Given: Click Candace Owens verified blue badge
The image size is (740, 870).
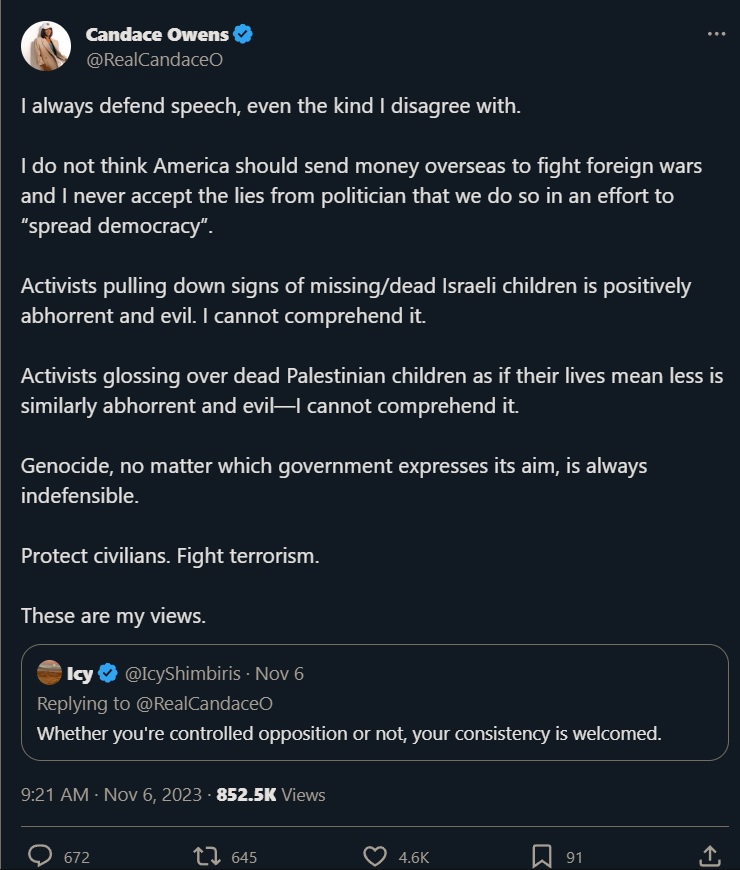Looking at the screenshot, I should (243, 34).
